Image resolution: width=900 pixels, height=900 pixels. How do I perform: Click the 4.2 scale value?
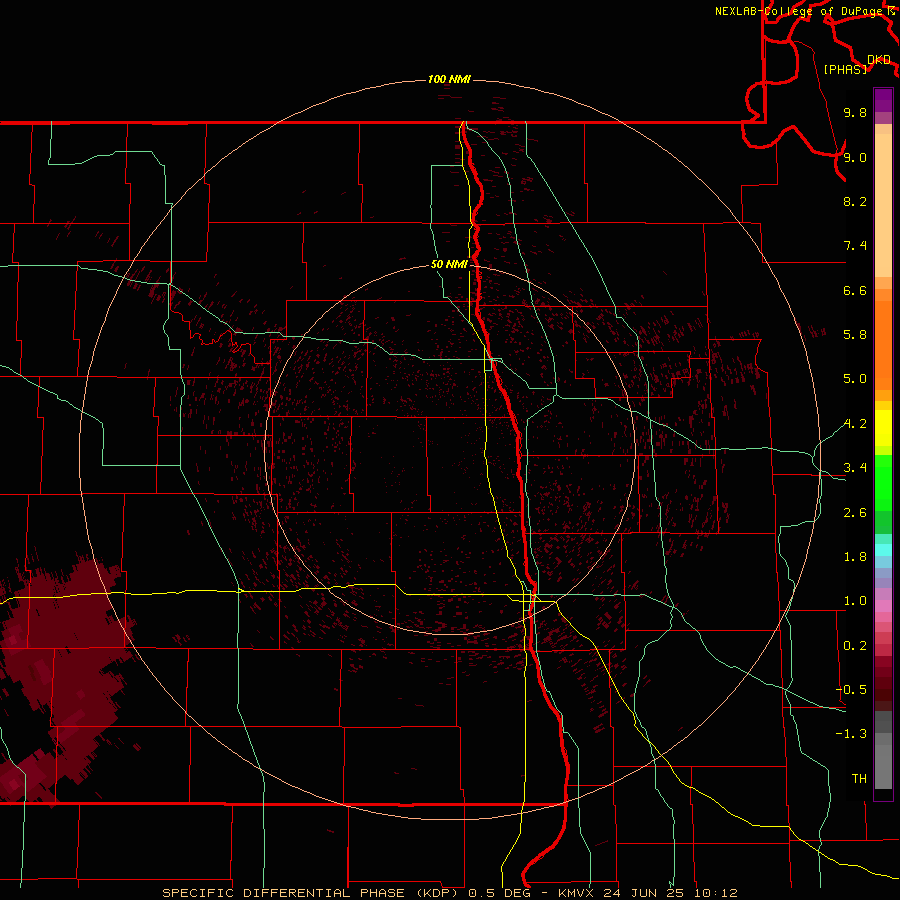(855, 424)
